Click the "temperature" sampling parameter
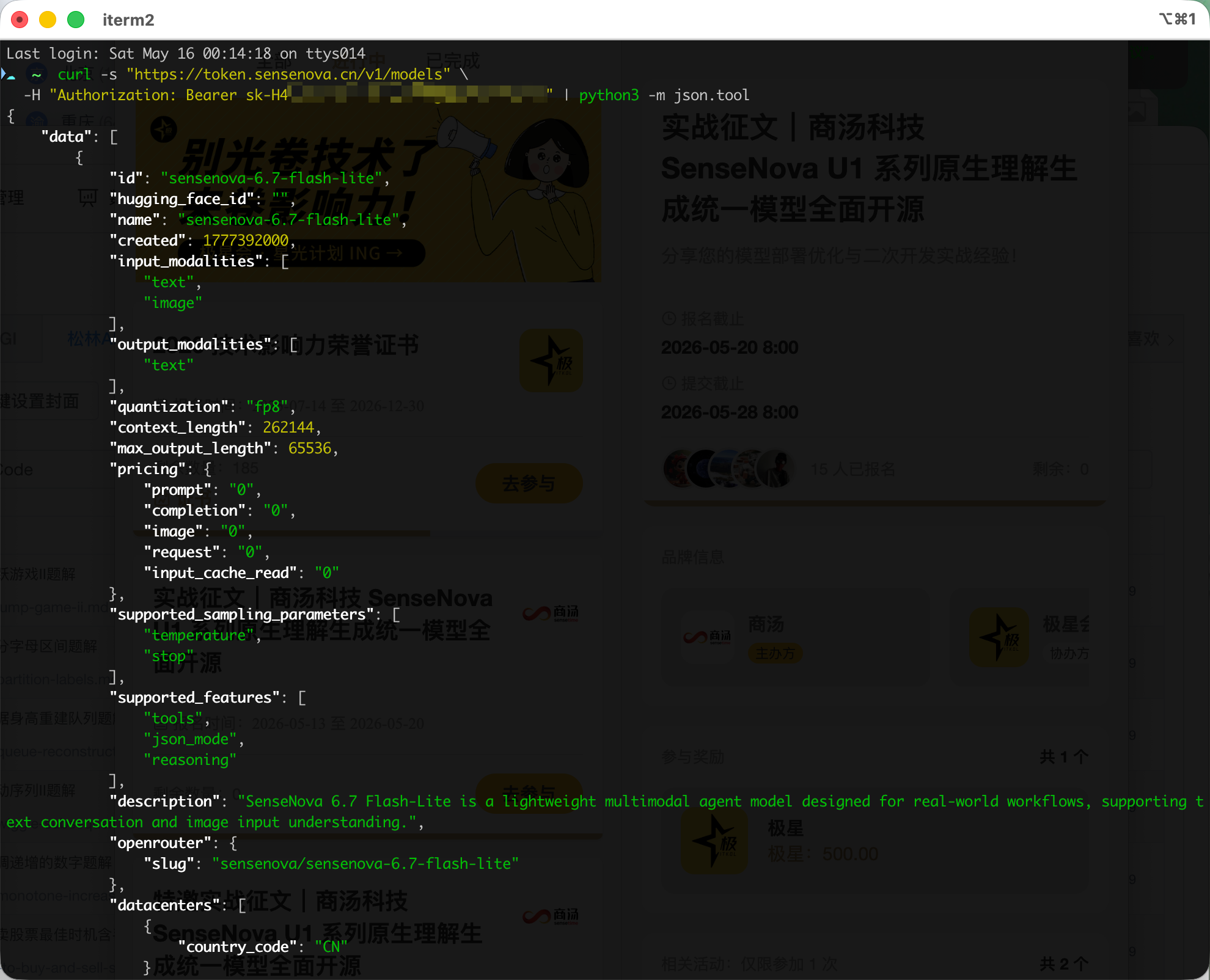The height and width of the screenshot is (980, 1210). (x=199, y=635)
